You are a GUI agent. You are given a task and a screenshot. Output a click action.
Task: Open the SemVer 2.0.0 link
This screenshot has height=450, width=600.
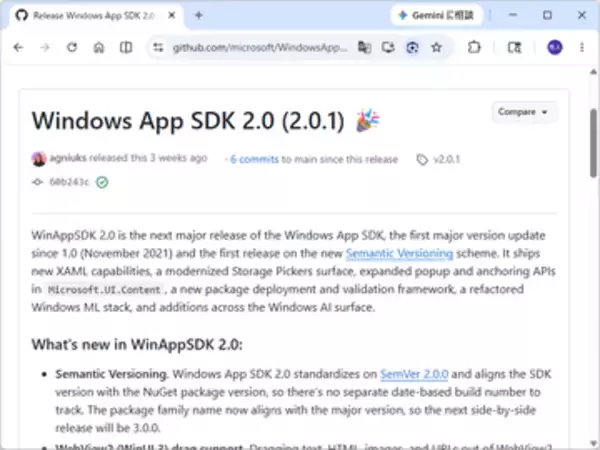pyautogui.click(x=414, y=374)
